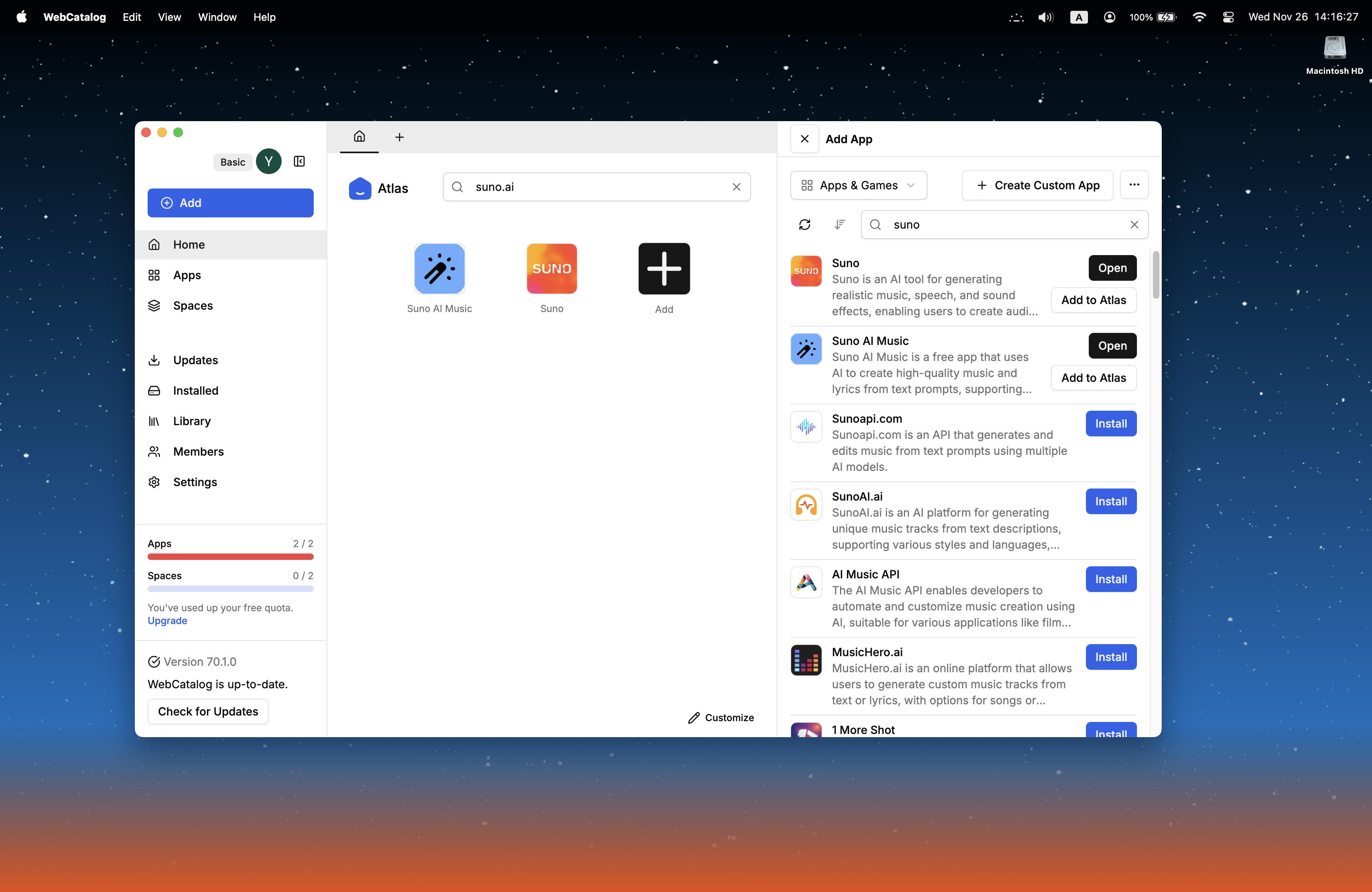Expand the Apps & Games dropdown
The image size is (1372, 892).
pos(858,186)
